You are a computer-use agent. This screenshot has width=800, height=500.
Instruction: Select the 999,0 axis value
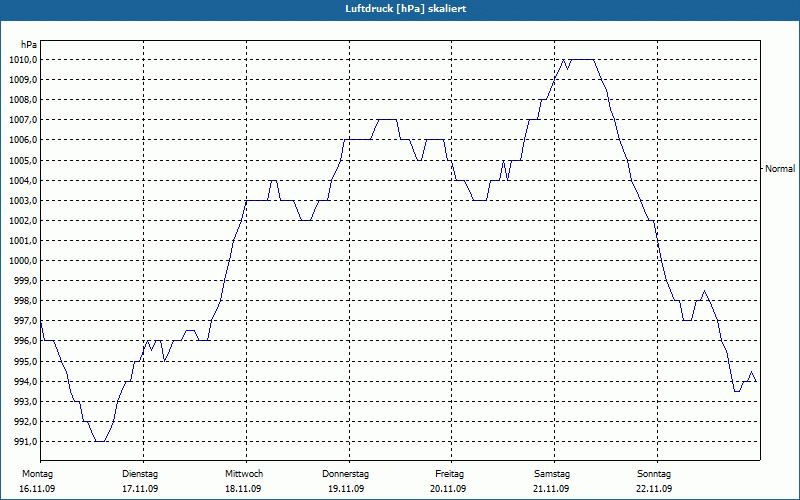[x=24, y=281]
